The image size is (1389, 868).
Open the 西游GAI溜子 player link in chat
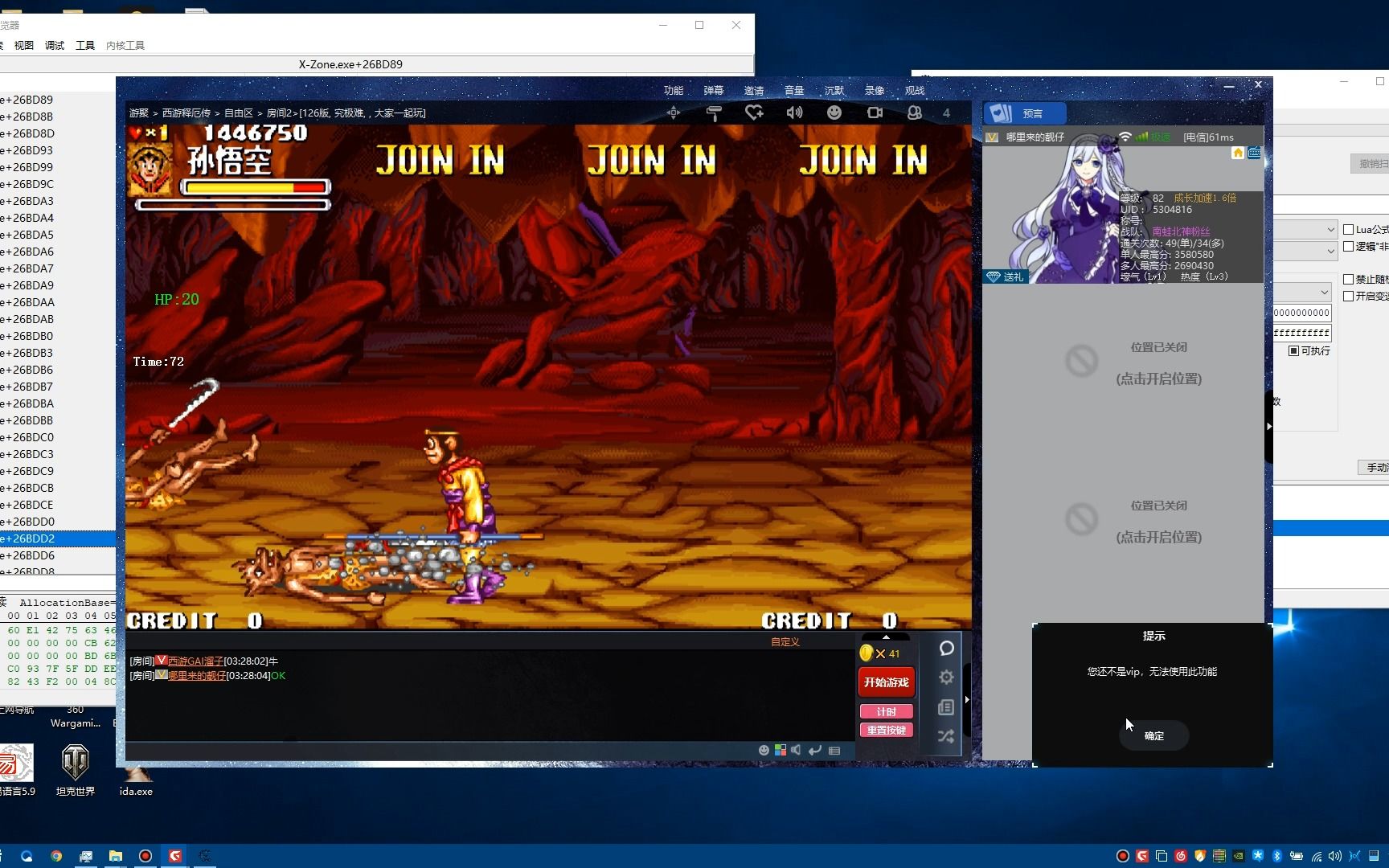point(196,661)
